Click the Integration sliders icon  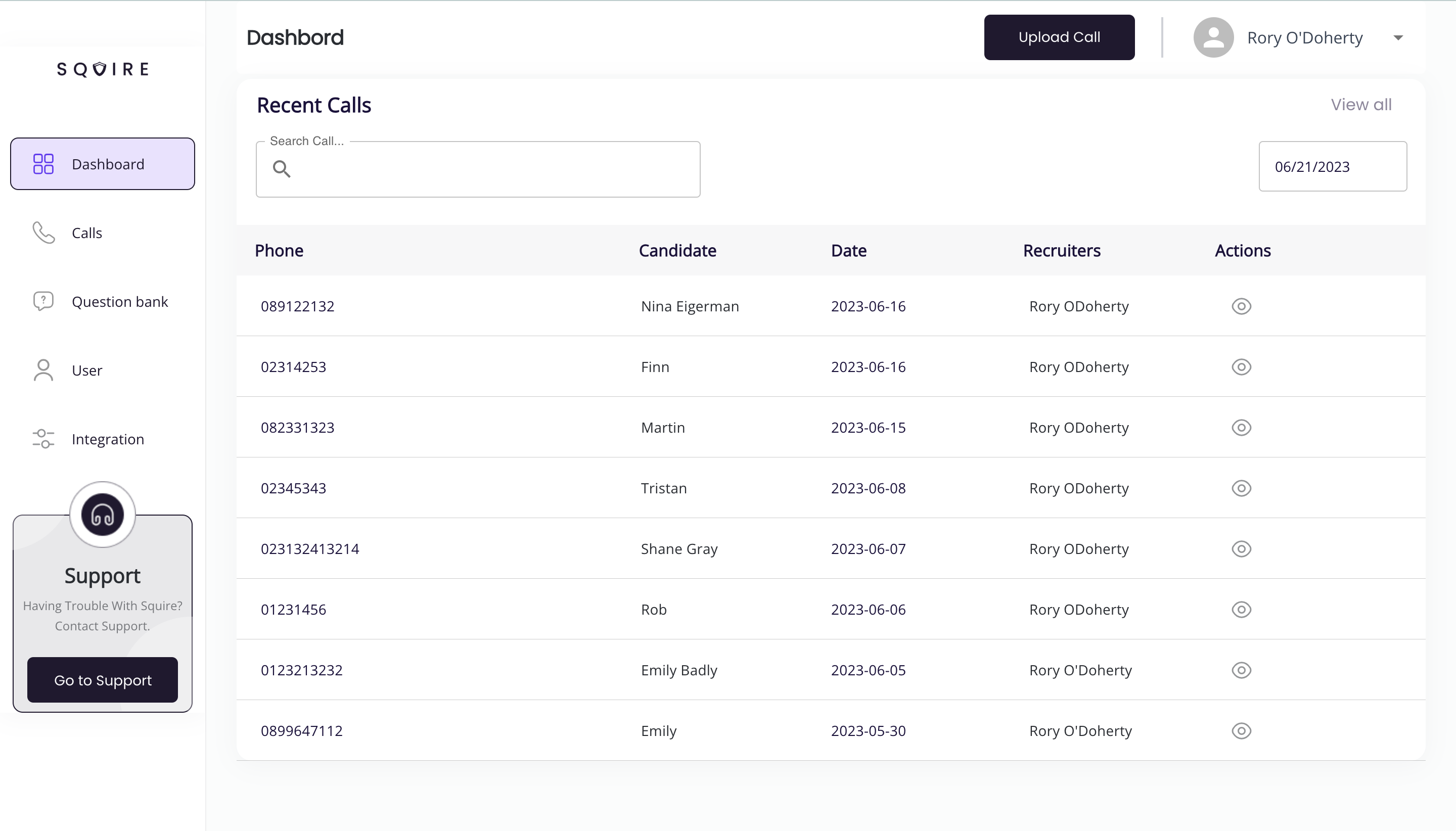(x=43, y=439)
